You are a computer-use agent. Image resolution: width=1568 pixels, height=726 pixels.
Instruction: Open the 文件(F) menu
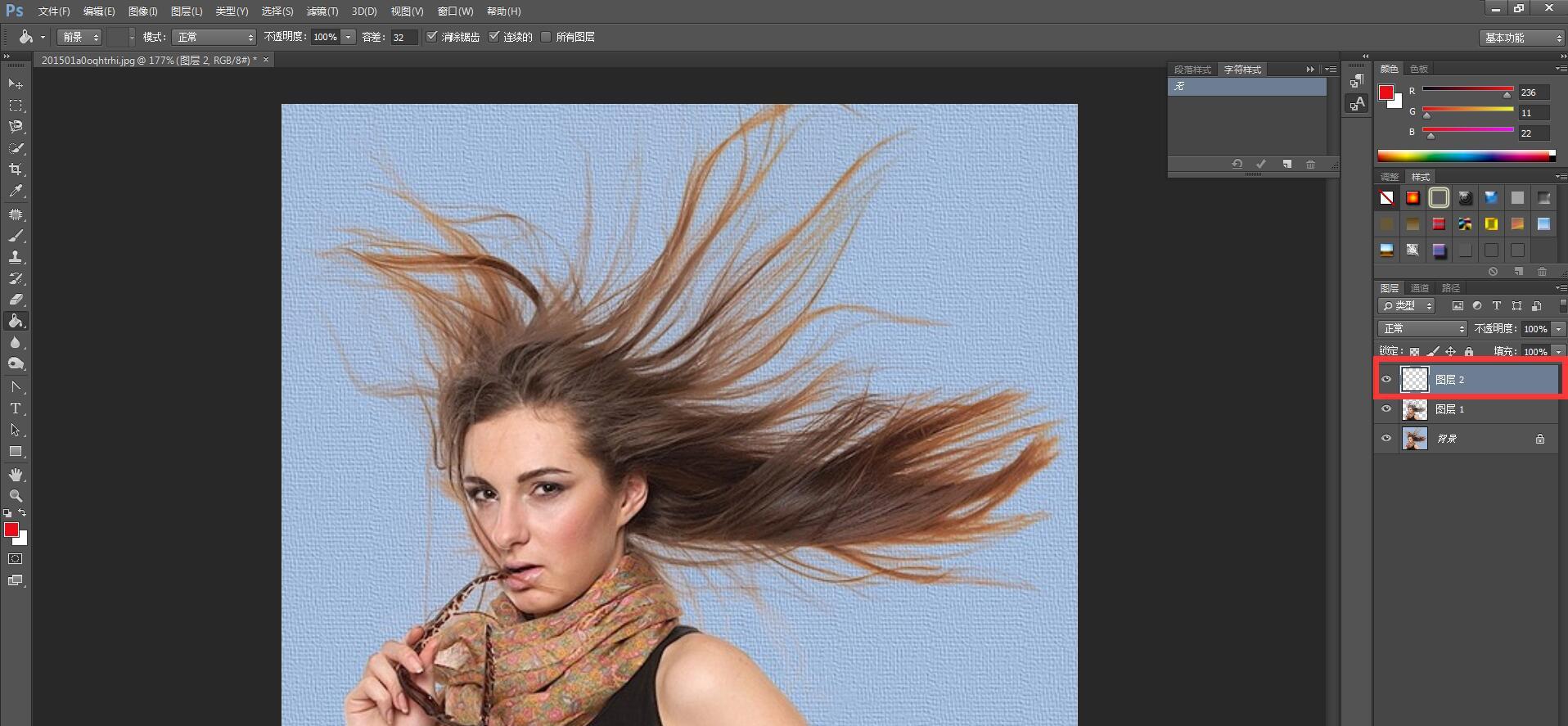click(x=54, y=11)
